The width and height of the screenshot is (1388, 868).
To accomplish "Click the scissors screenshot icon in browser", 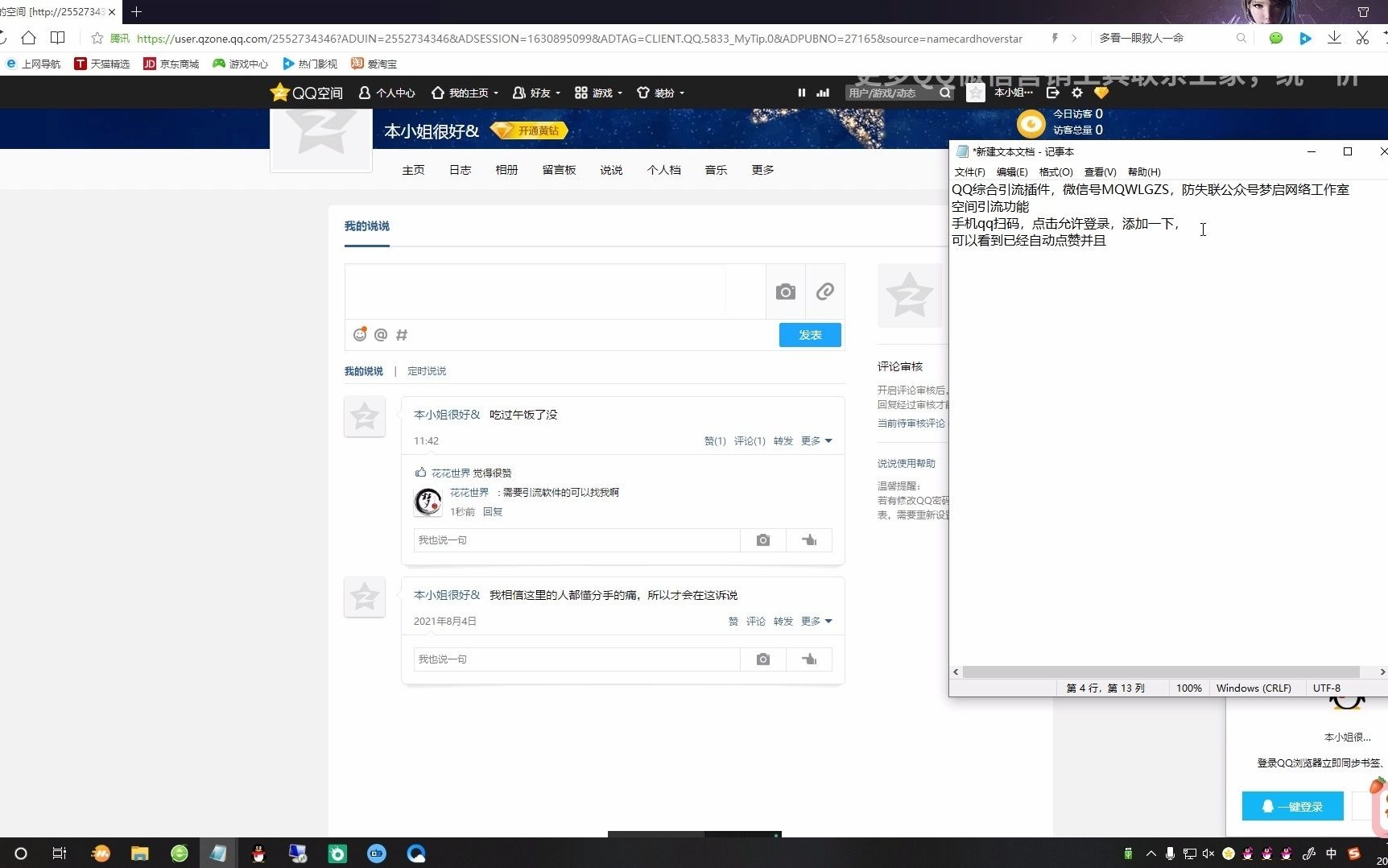I will point(1362,38).
